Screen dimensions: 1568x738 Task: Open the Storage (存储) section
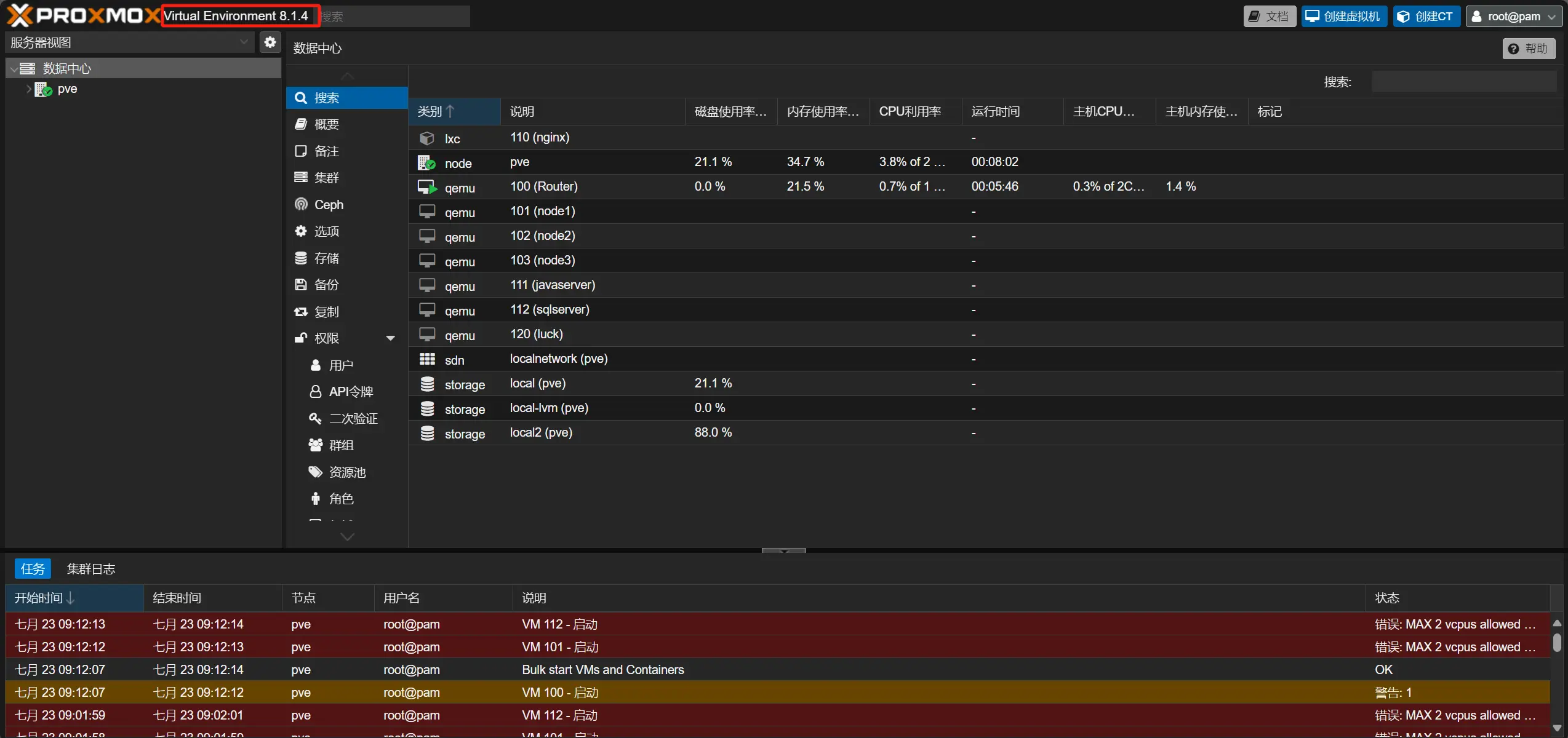pyautogui.click(x=326, y=258)
